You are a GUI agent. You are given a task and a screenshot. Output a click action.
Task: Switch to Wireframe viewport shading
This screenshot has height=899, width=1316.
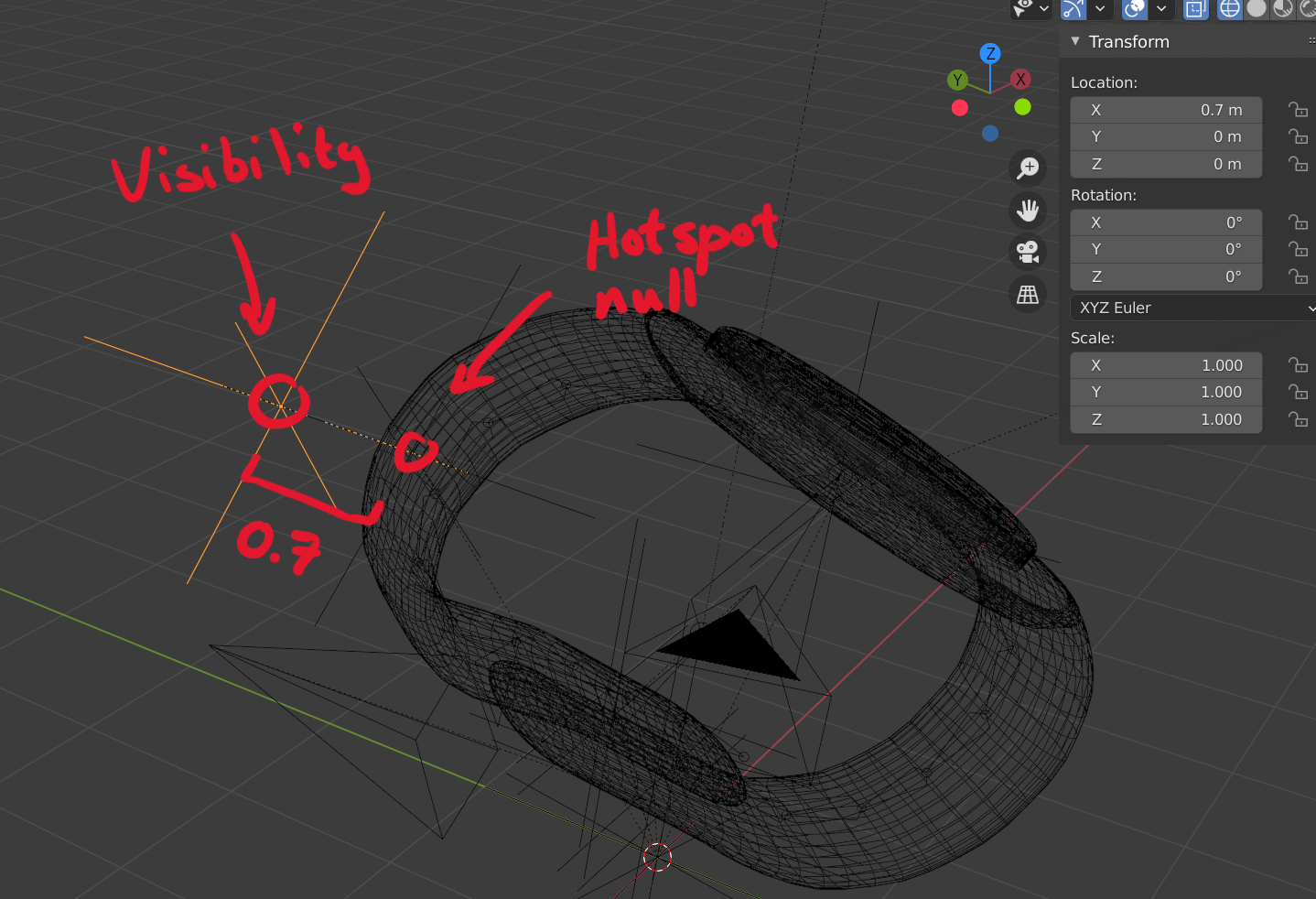pyautogui.click(x=1230, y=8)
